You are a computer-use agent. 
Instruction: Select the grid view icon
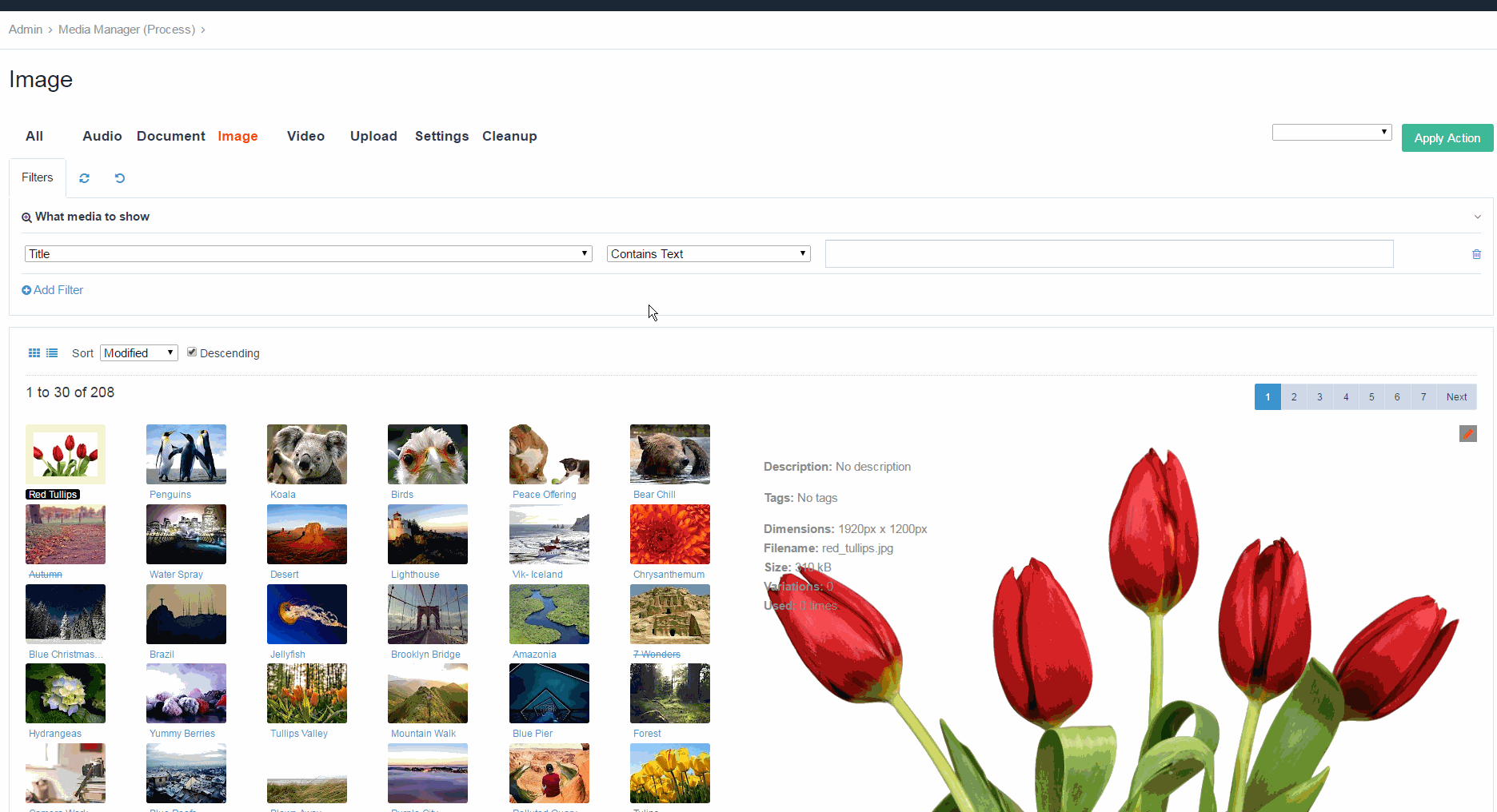[34, 352]
